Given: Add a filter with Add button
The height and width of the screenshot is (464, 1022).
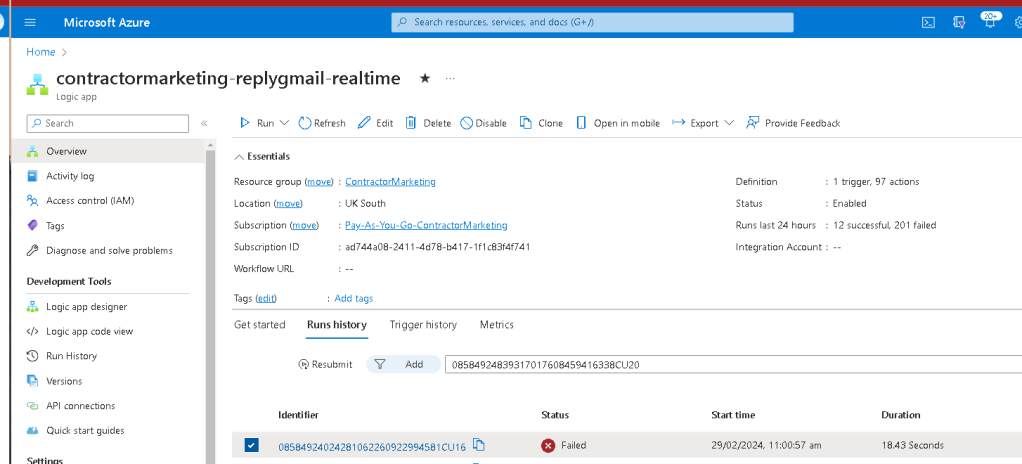Looking at the screenshot, I should pyautogui.click(x=403, y=364).
